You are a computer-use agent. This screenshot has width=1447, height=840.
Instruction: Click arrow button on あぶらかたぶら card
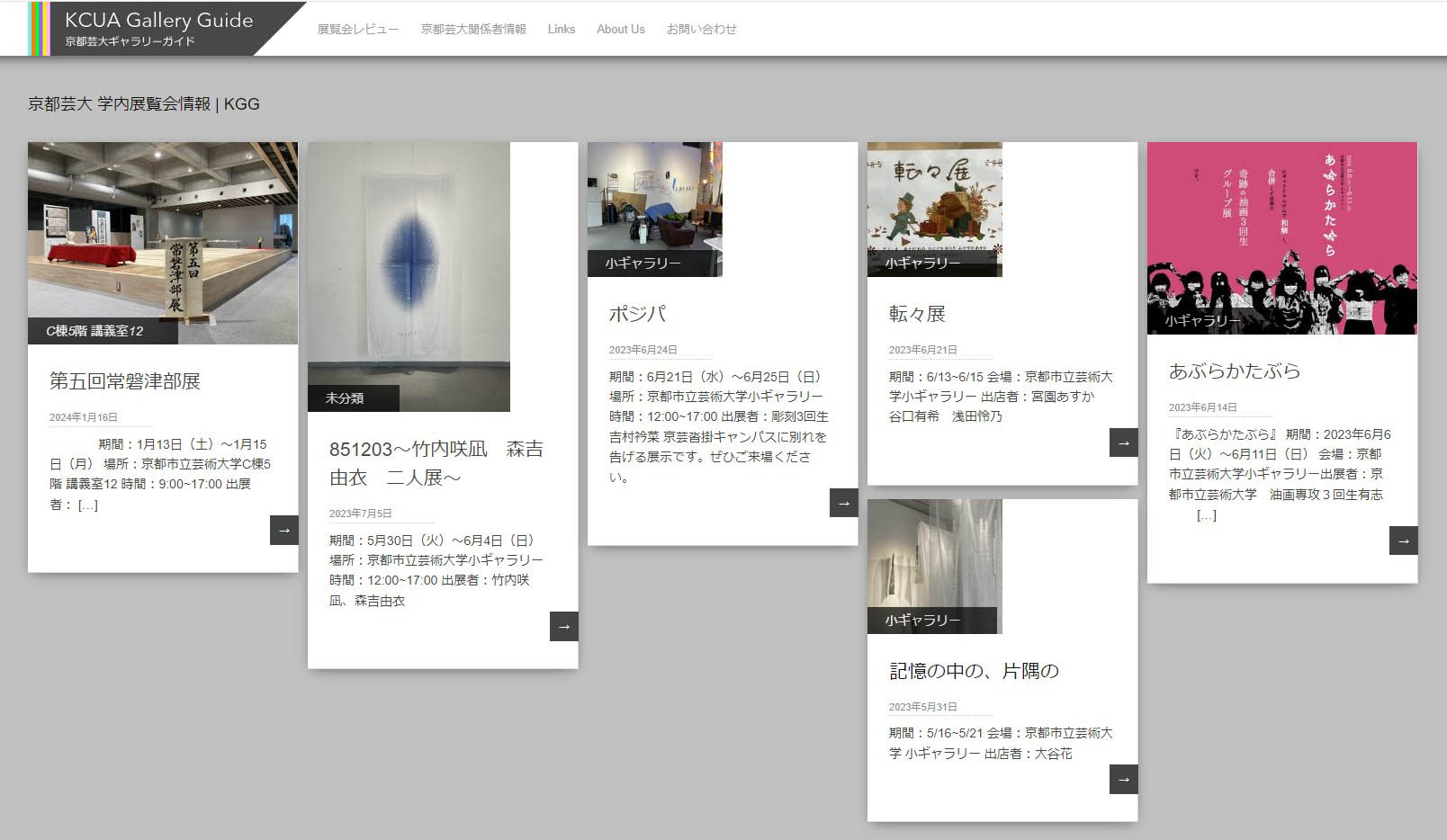[x=1403, y=541]
